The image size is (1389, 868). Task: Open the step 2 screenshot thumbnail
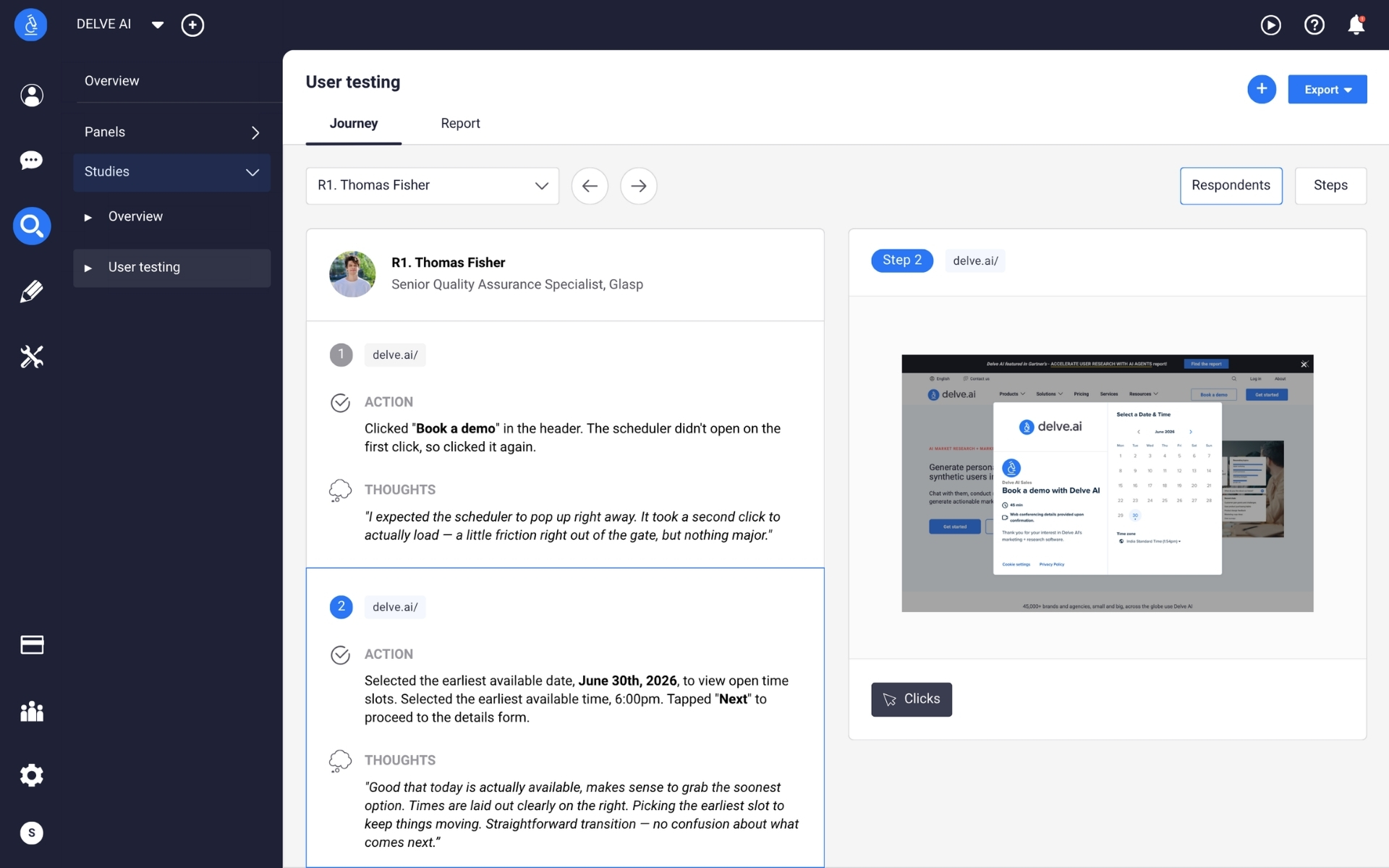tap(1107, 483)
